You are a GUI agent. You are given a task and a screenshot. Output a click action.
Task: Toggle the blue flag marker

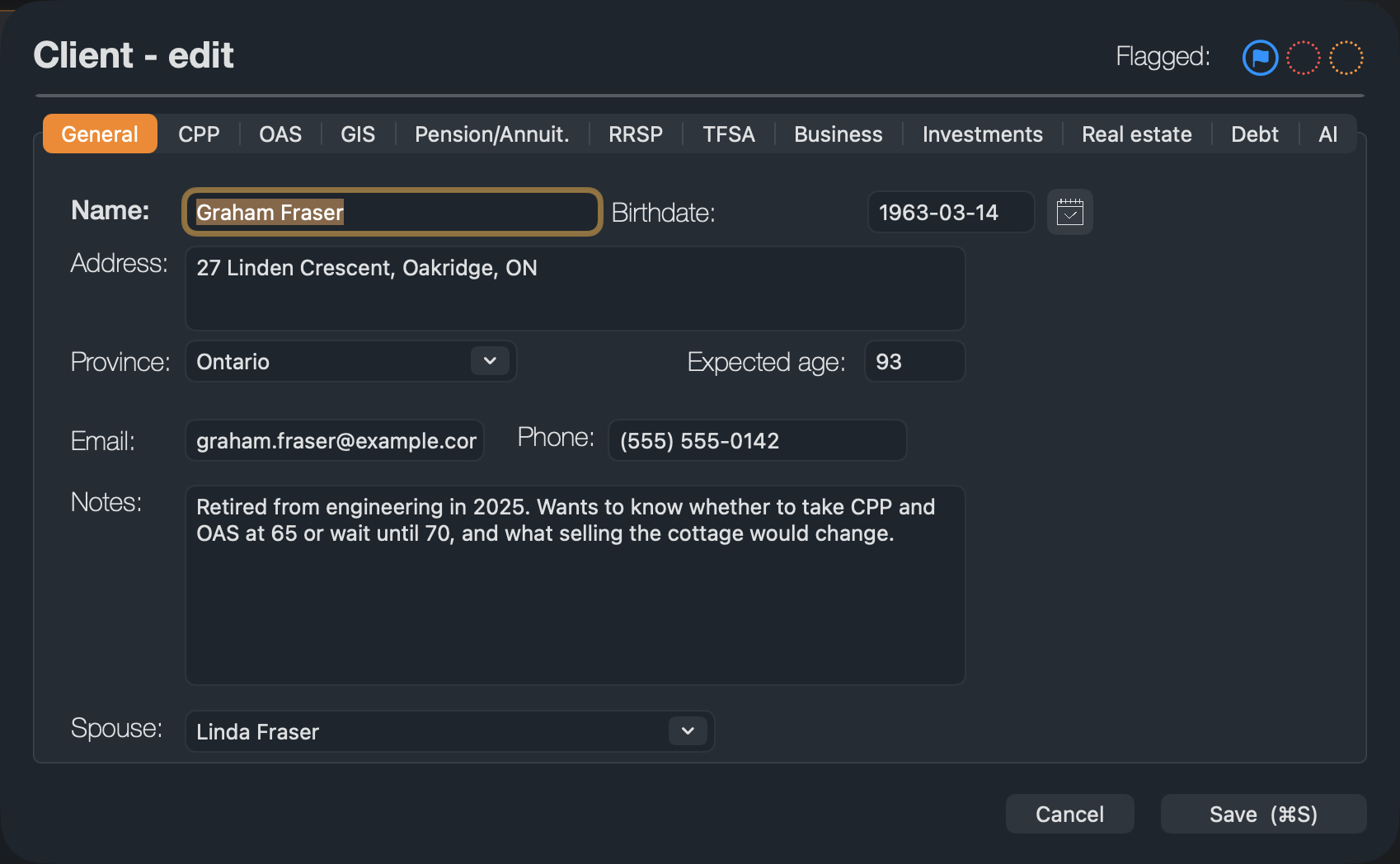[1260, 58]
